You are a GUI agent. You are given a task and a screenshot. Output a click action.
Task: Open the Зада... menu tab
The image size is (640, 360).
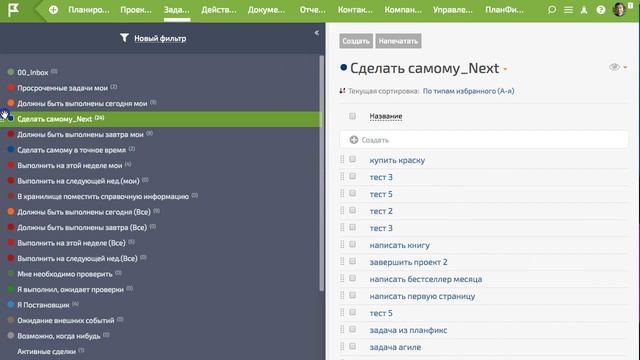176,10
